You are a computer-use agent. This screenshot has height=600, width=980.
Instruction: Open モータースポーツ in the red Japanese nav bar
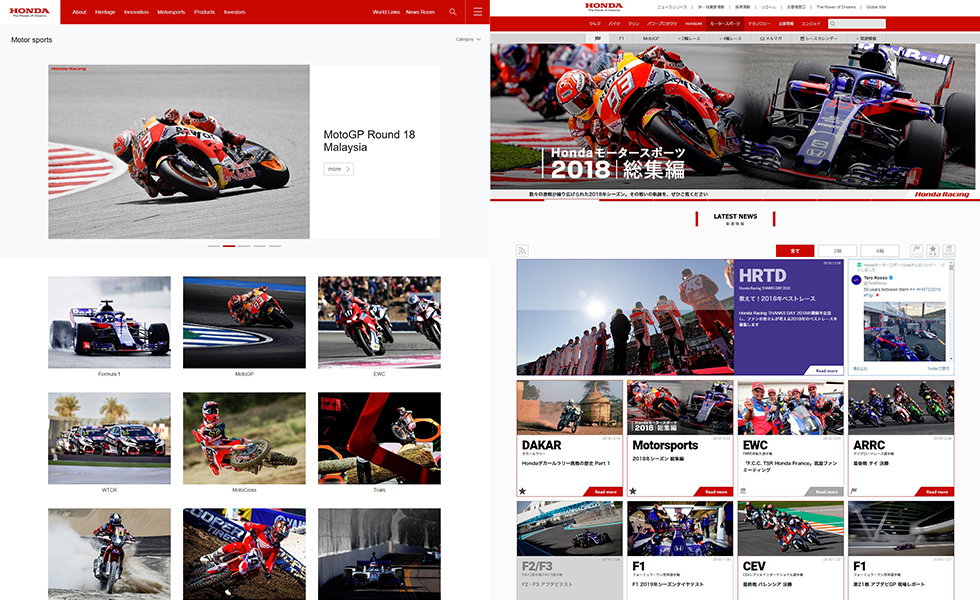(725, 24)
